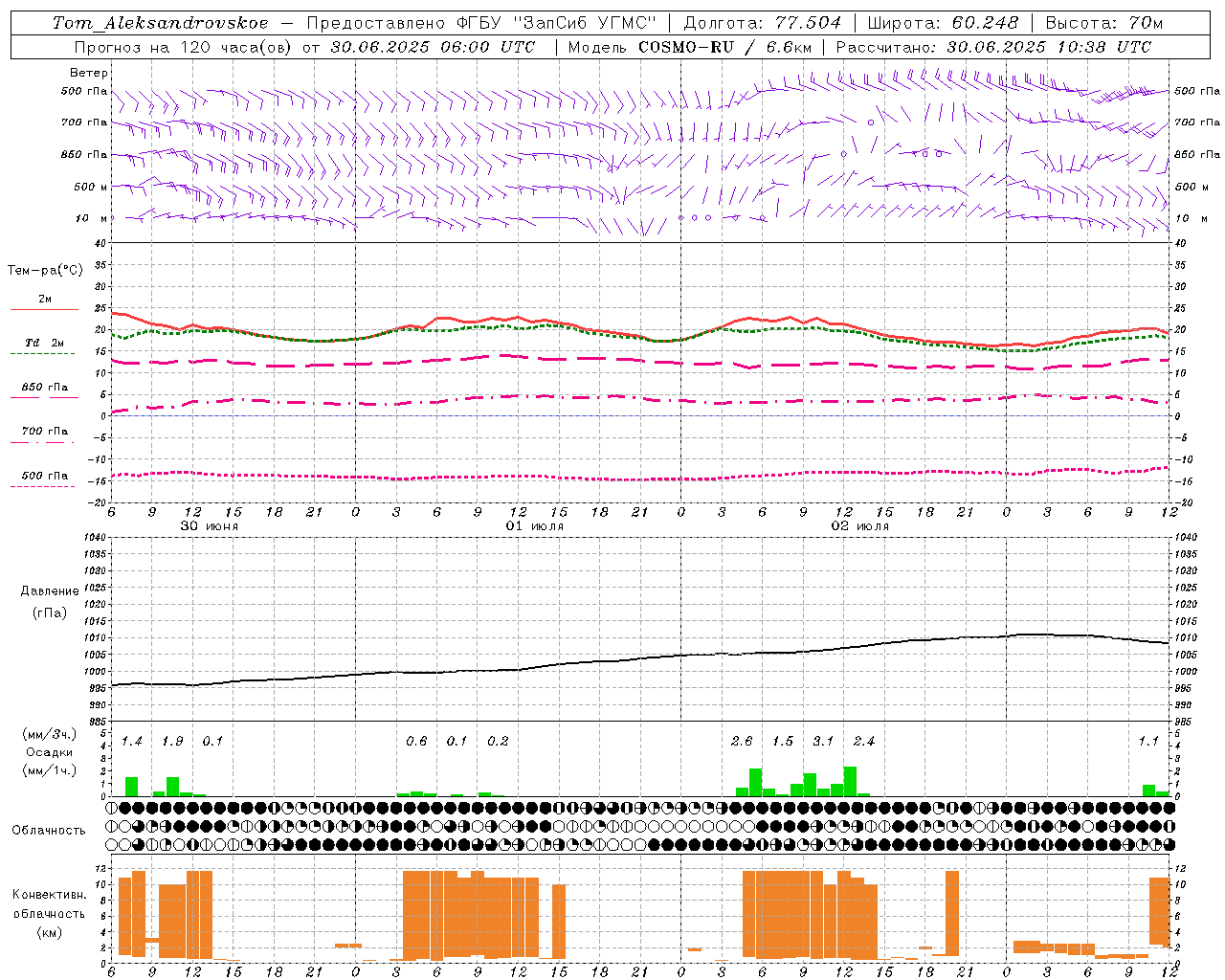Image resolution: width=1225 pixels, height=980 pixels.
Task: Click the Давление panel label
Action: coord(50,591)
